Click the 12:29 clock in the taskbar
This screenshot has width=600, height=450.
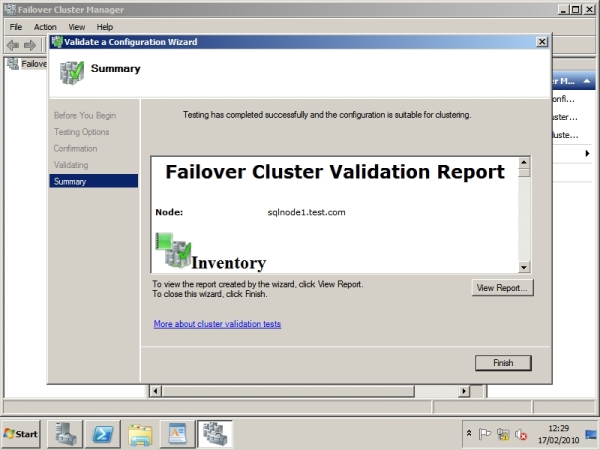(x=559, y=428)
